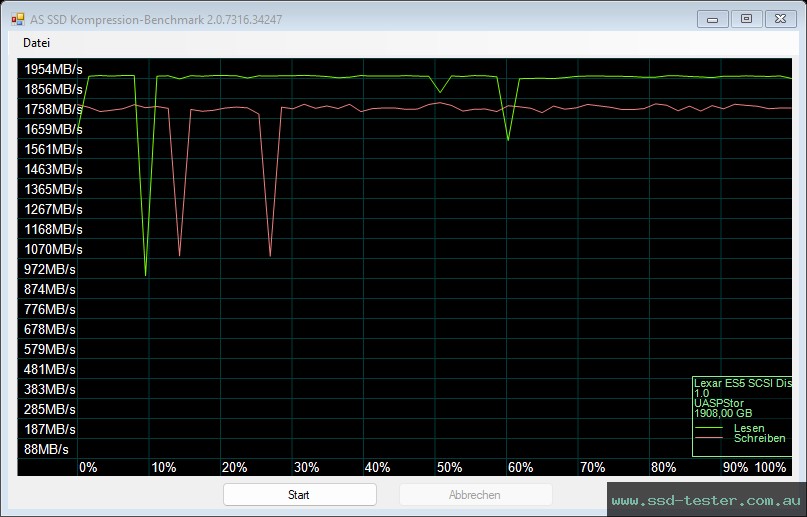Click the Schreiben legend entry
The width and height of the screenshot is (807, 517).
[760, 438]
